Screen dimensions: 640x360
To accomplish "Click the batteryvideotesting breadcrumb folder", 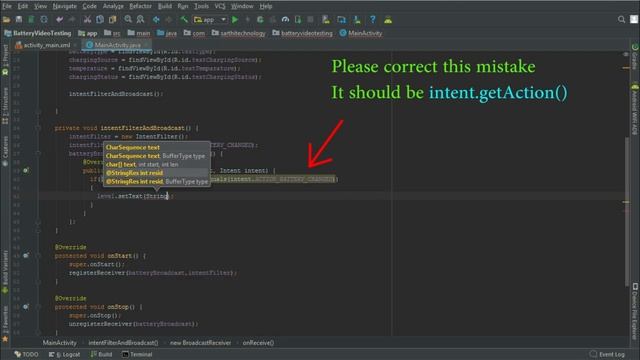I will (x=302, y=33).
